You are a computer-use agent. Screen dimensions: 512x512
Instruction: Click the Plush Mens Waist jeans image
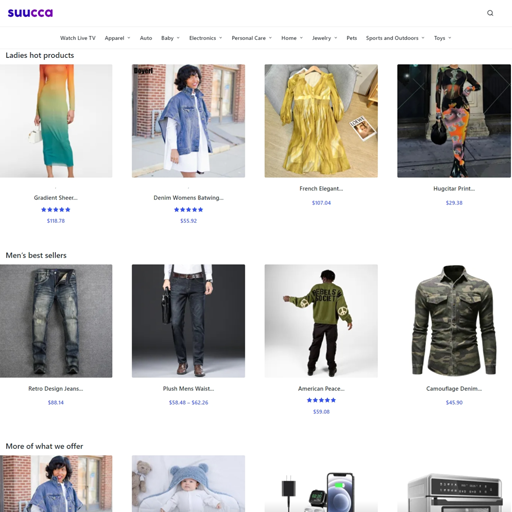click(x=188, y=321)
